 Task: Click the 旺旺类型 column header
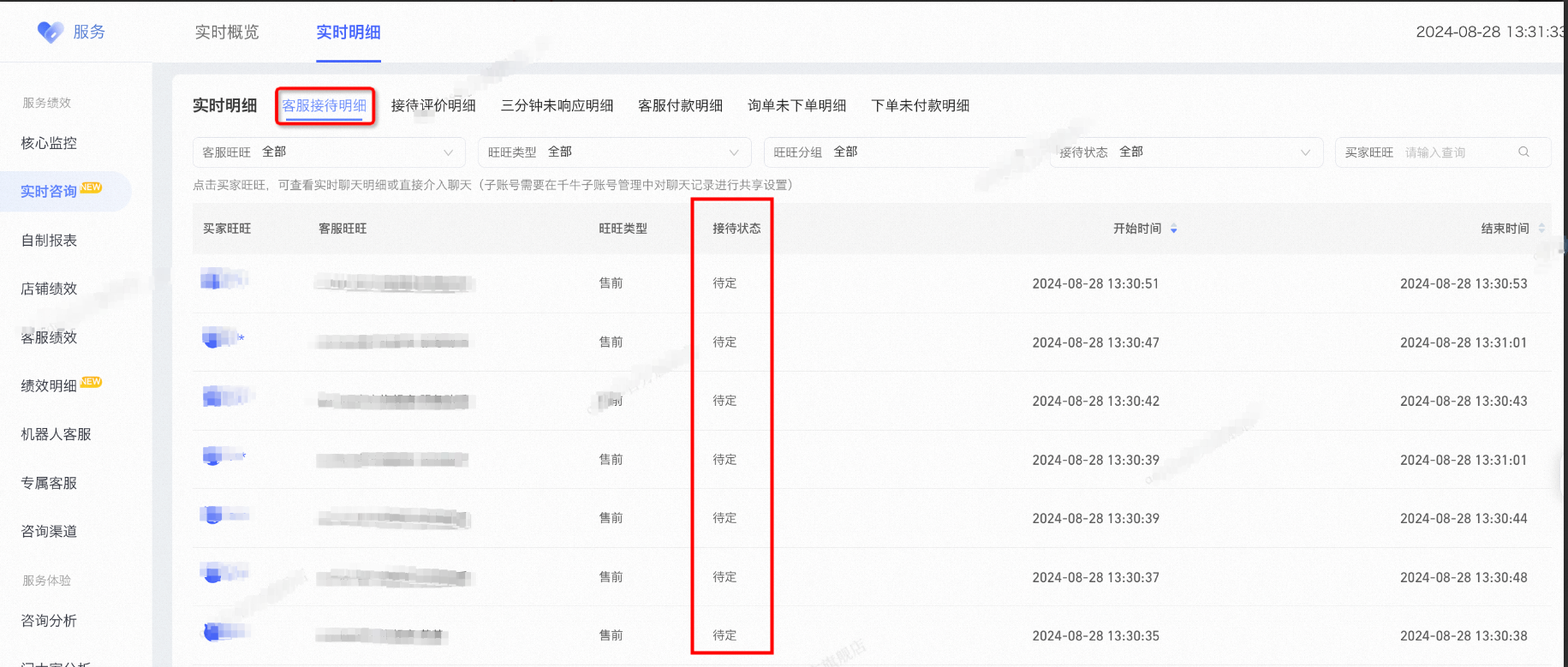[623, 229]
